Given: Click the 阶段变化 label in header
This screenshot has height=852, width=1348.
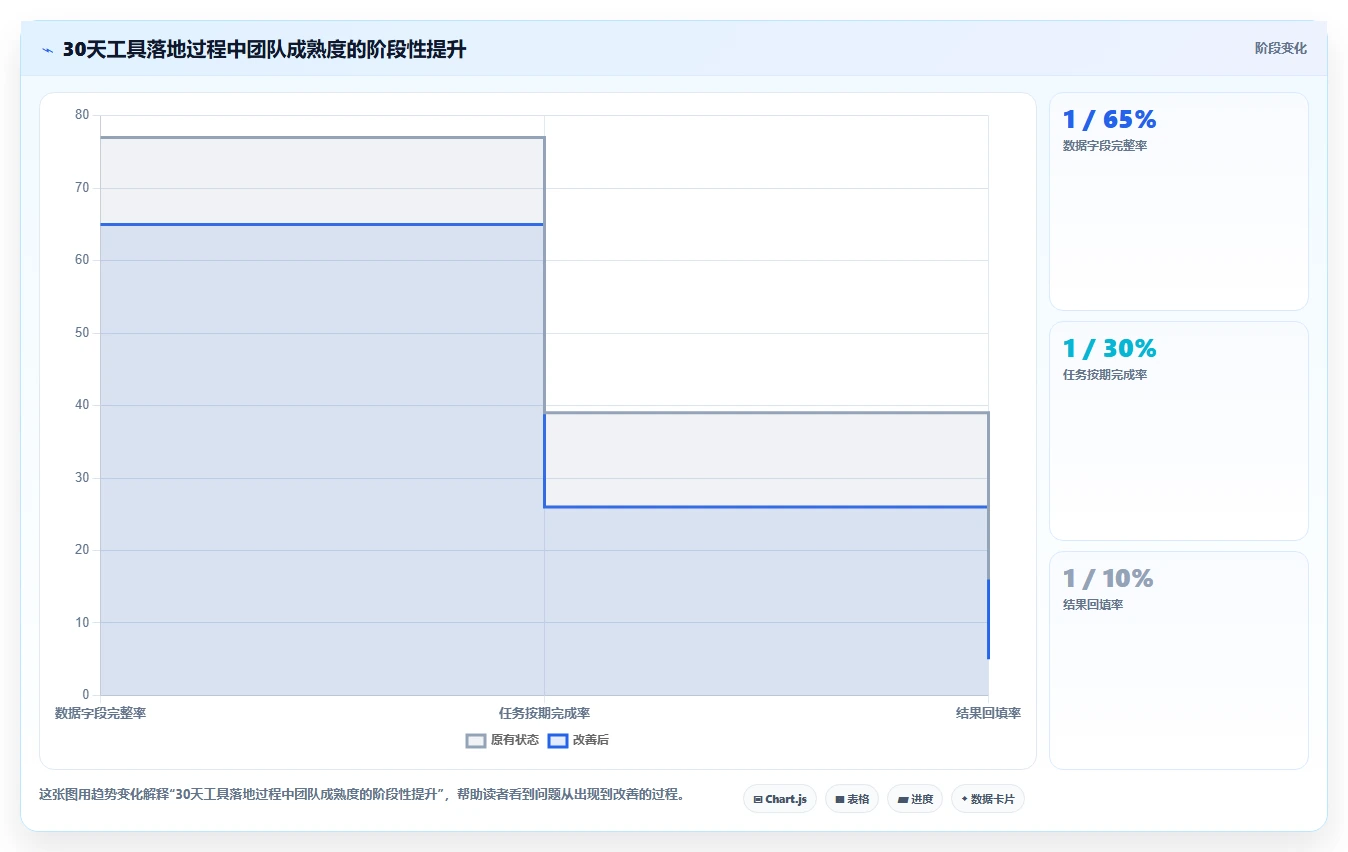Looking at the screenshot, I should pyautogui.click(x=1281, y=48).
